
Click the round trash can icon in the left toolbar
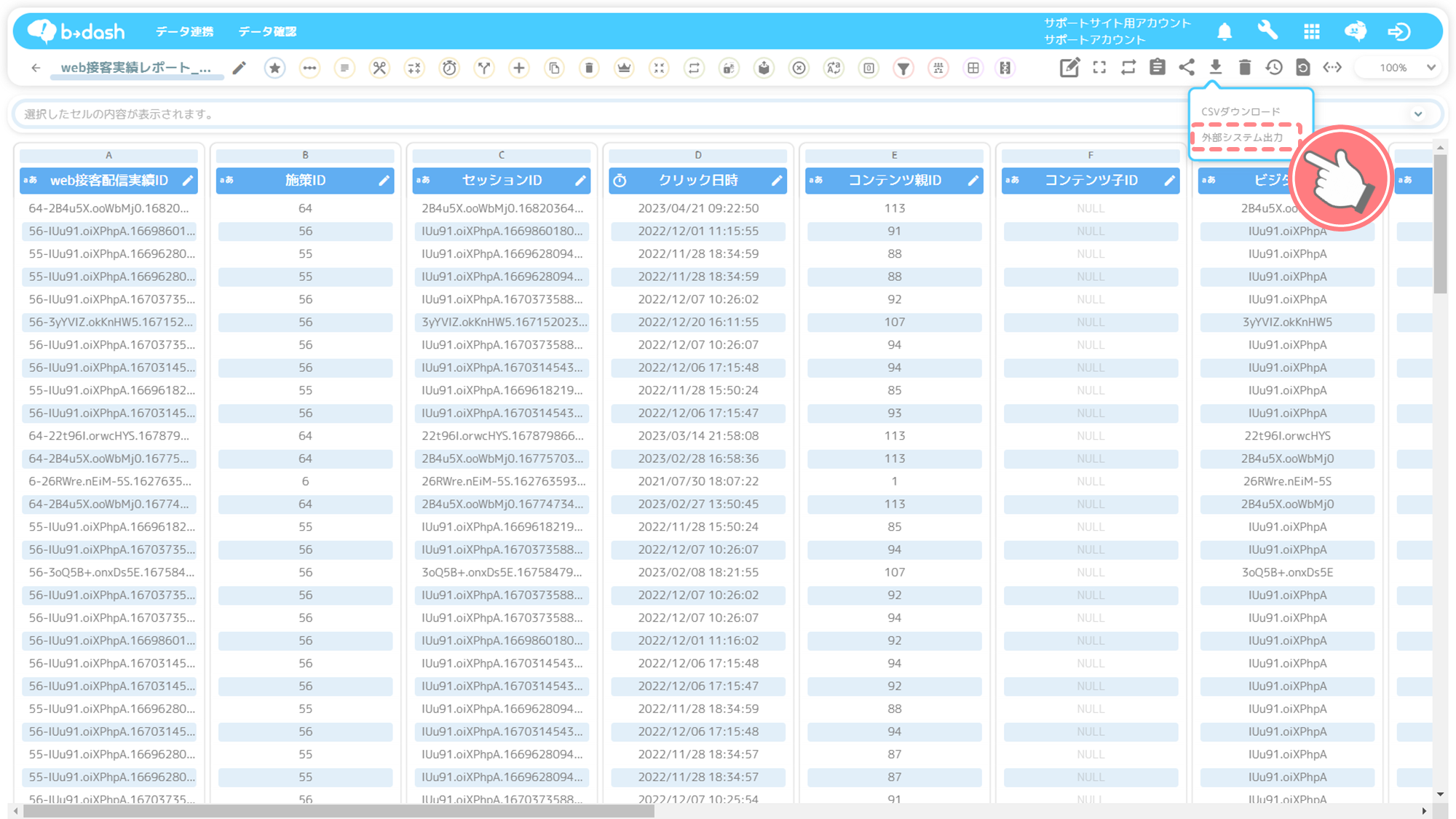tap(589, 68)
